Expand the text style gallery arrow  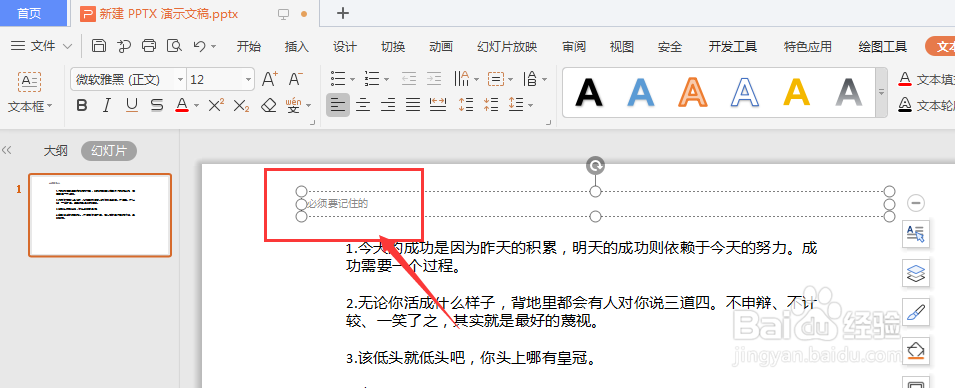[x=881, y=93]
